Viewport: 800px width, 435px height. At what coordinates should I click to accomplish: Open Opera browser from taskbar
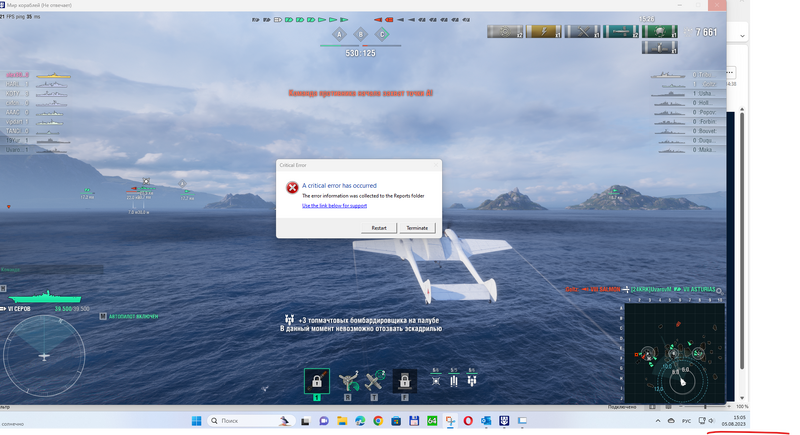(x=468, y=421)
